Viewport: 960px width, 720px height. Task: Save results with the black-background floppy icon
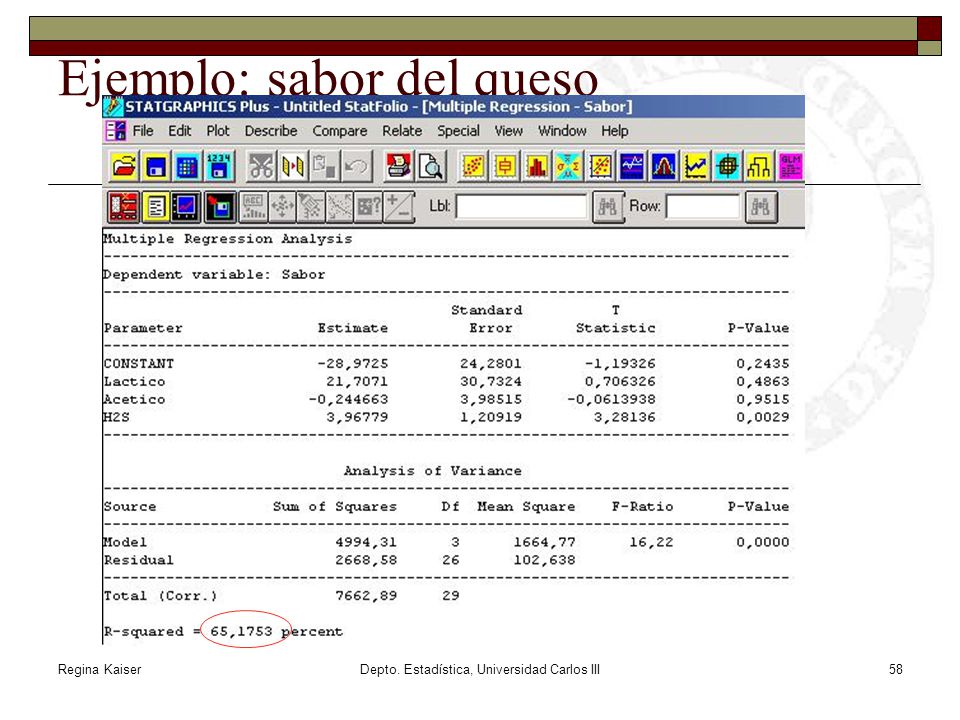(x=220, y=207)
